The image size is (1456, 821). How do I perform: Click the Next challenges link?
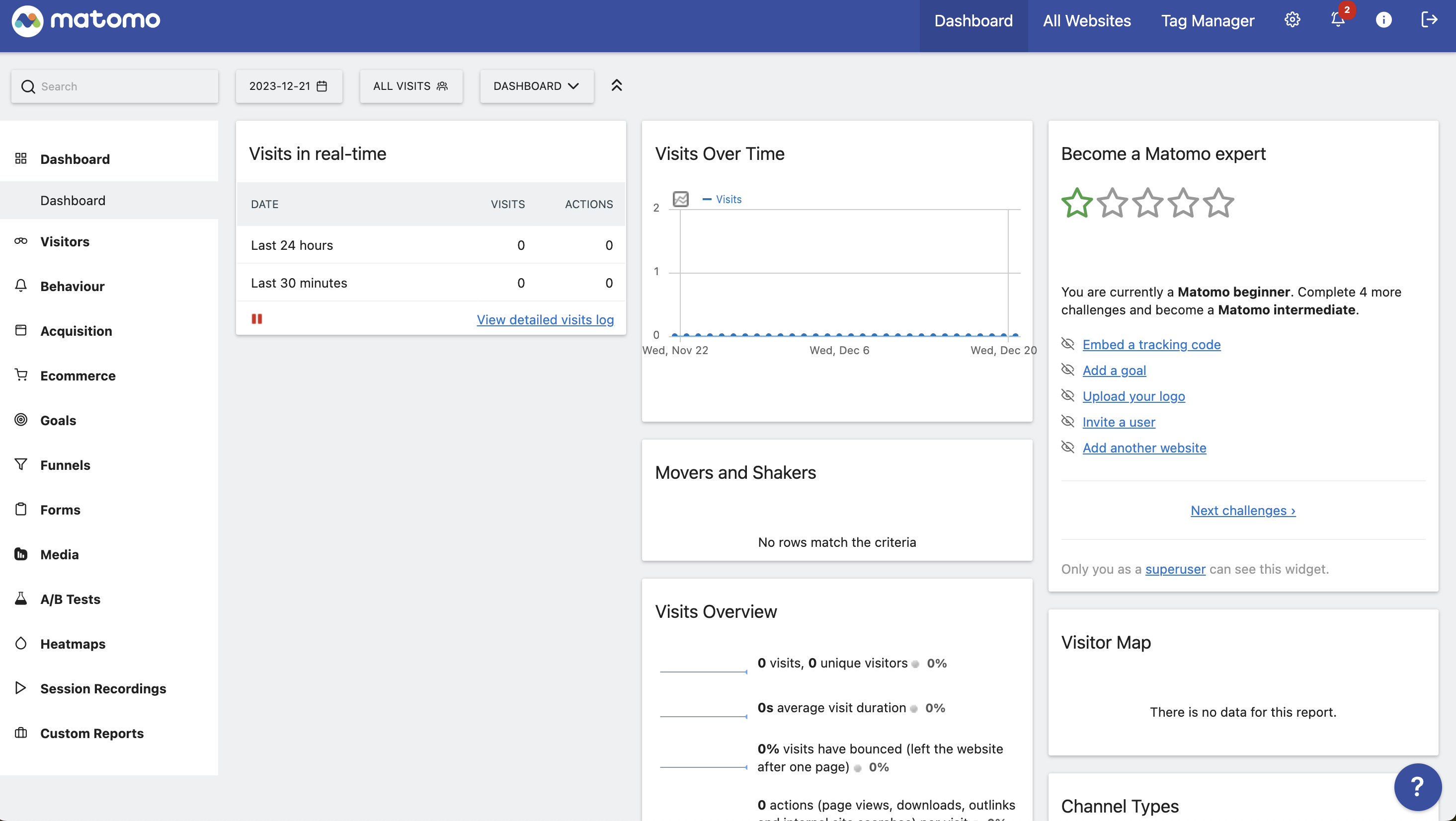coord(1243,510)
